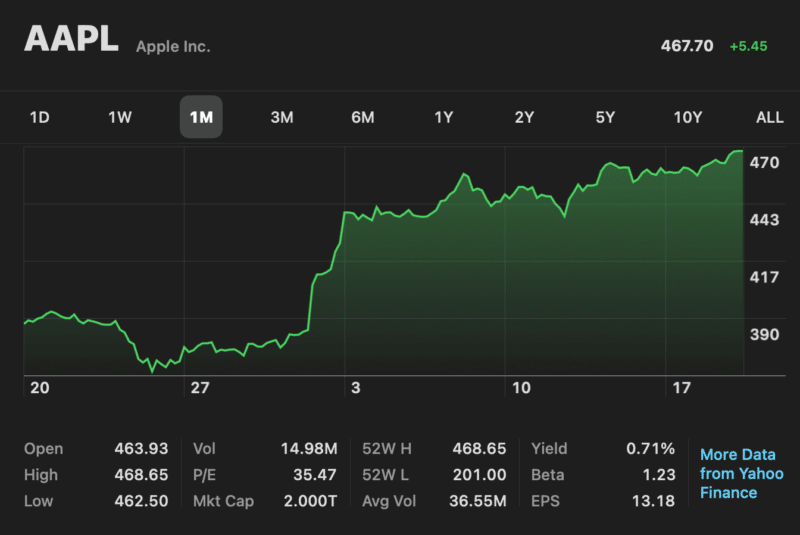Image resolution: width=800 pixels, height=535 pixels.
Task: Click the date label 20 on x-axis
Action: click(x=40, y=388)
